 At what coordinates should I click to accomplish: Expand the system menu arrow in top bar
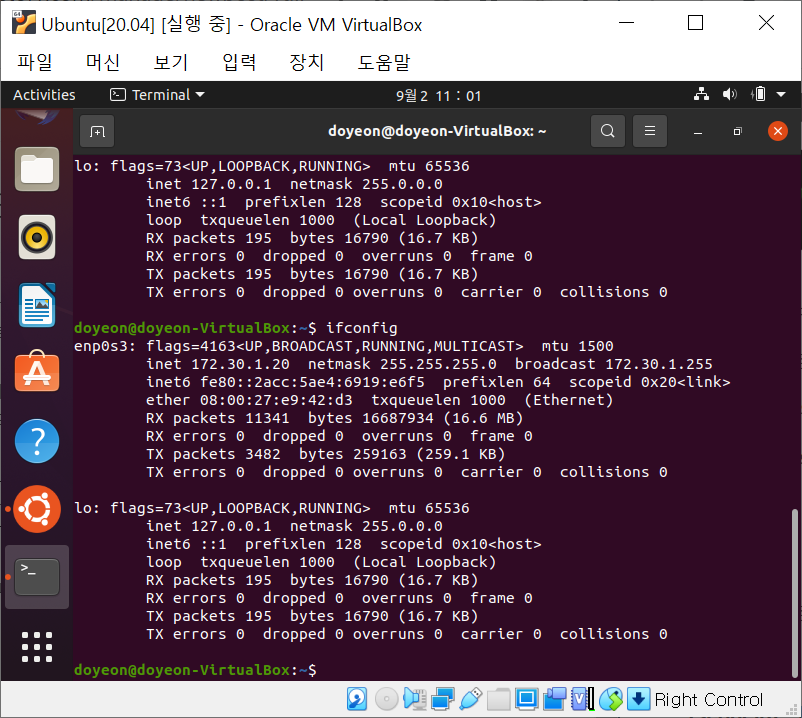click(781, 95)
